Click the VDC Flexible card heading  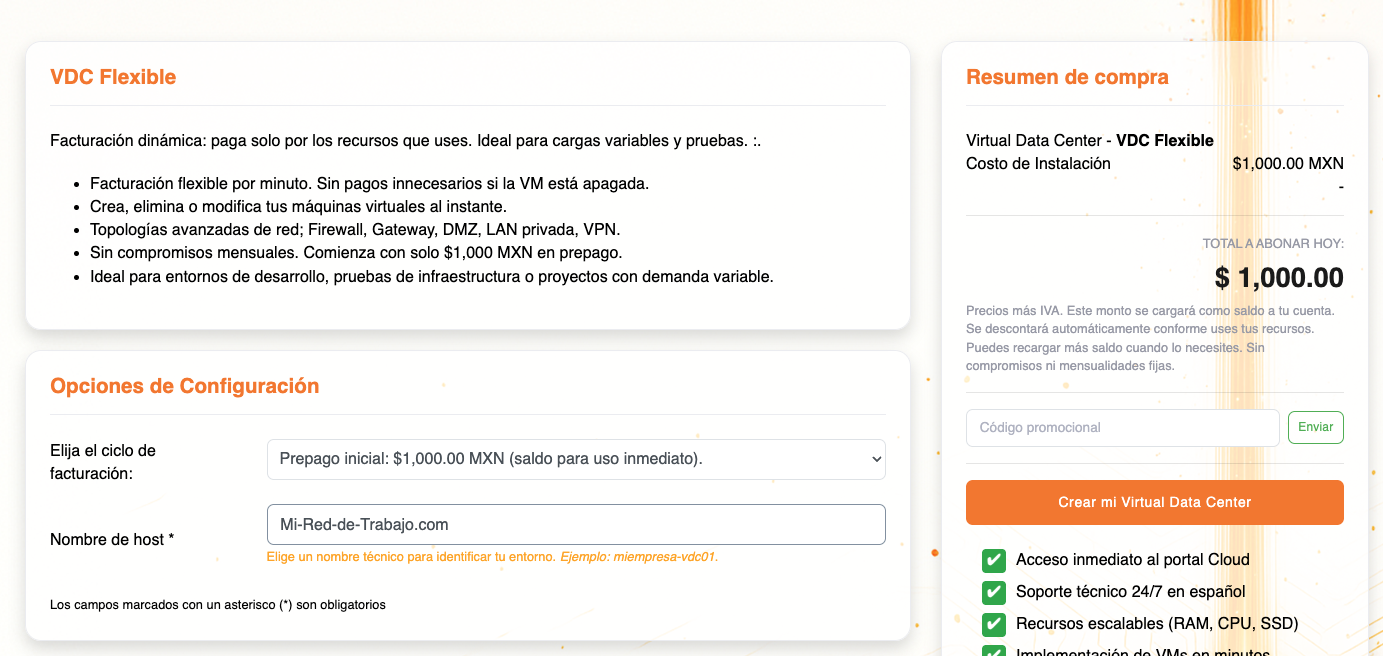113,77
